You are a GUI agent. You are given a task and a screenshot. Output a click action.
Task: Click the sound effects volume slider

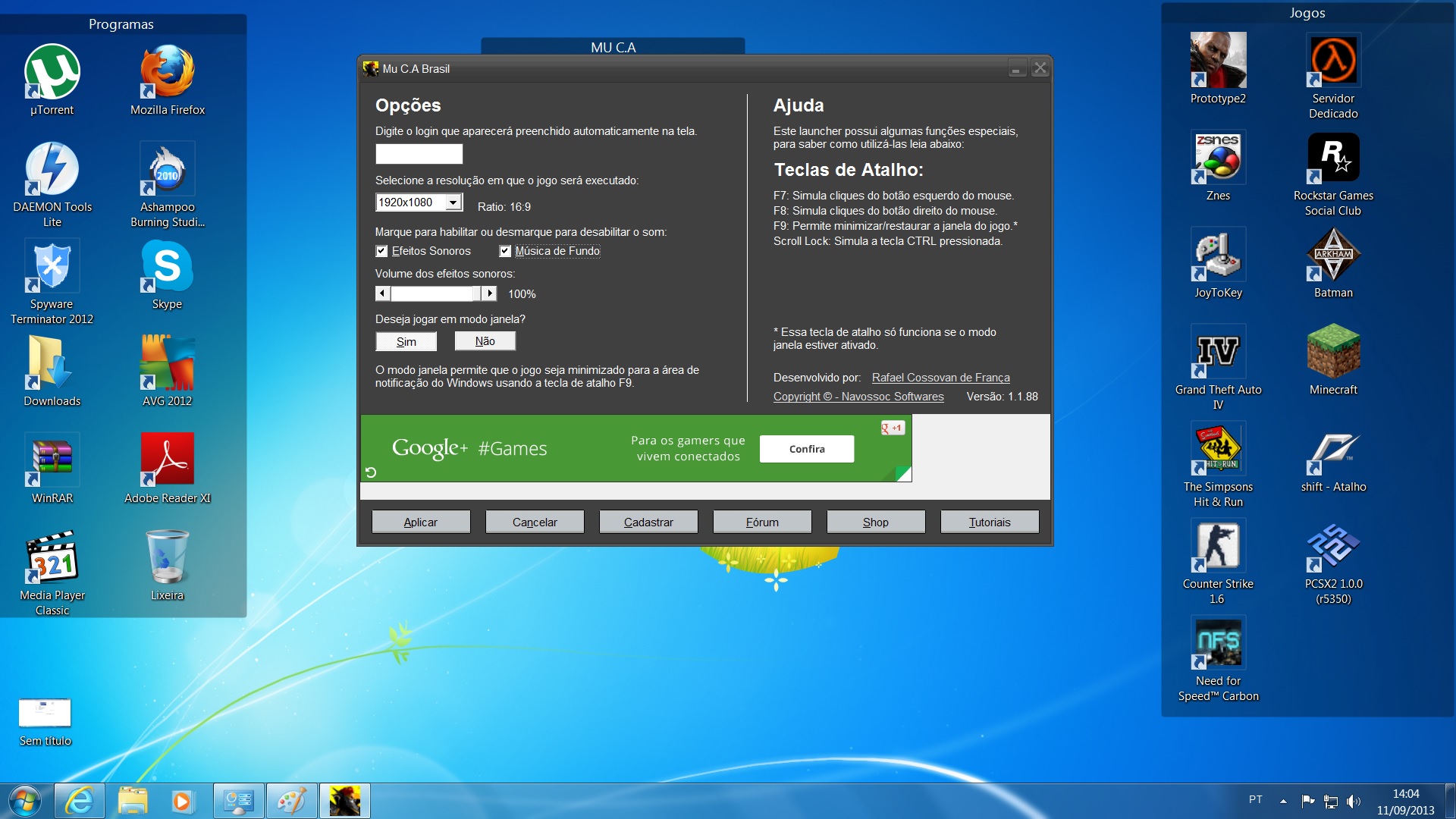[x=436, y=293]
